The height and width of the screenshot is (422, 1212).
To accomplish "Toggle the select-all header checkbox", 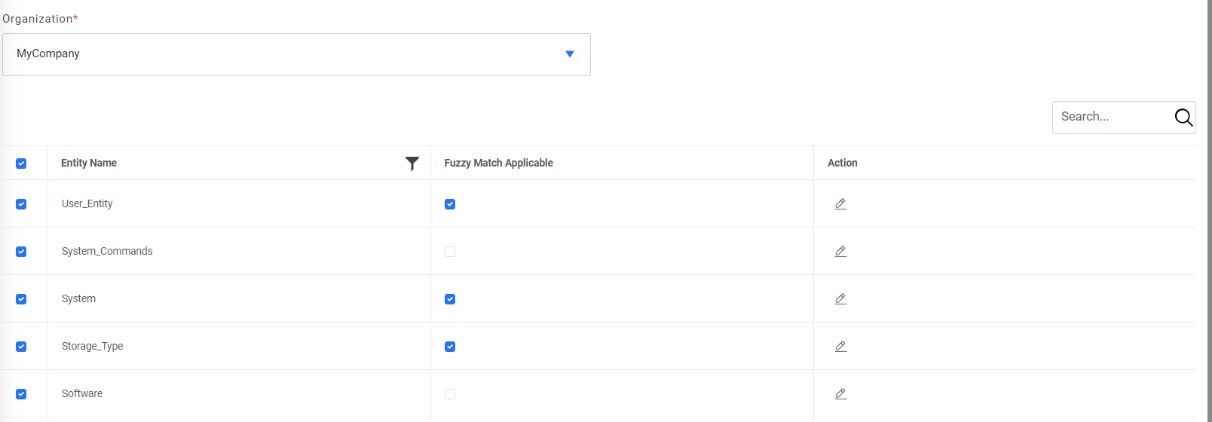I will 21,164.
